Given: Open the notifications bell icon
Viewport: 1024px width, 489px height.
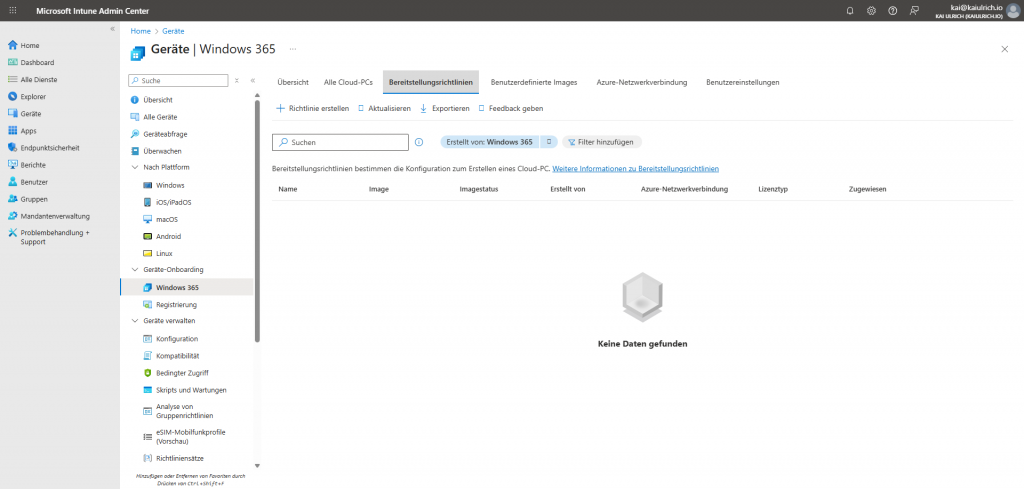Looking at the screenshot, I should 850,10.
